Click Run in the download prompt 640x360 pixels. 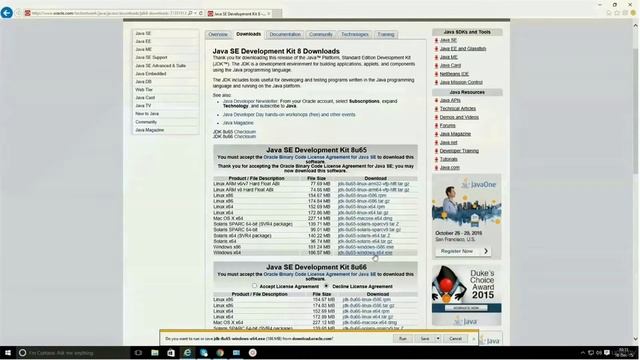pos(403,339)
